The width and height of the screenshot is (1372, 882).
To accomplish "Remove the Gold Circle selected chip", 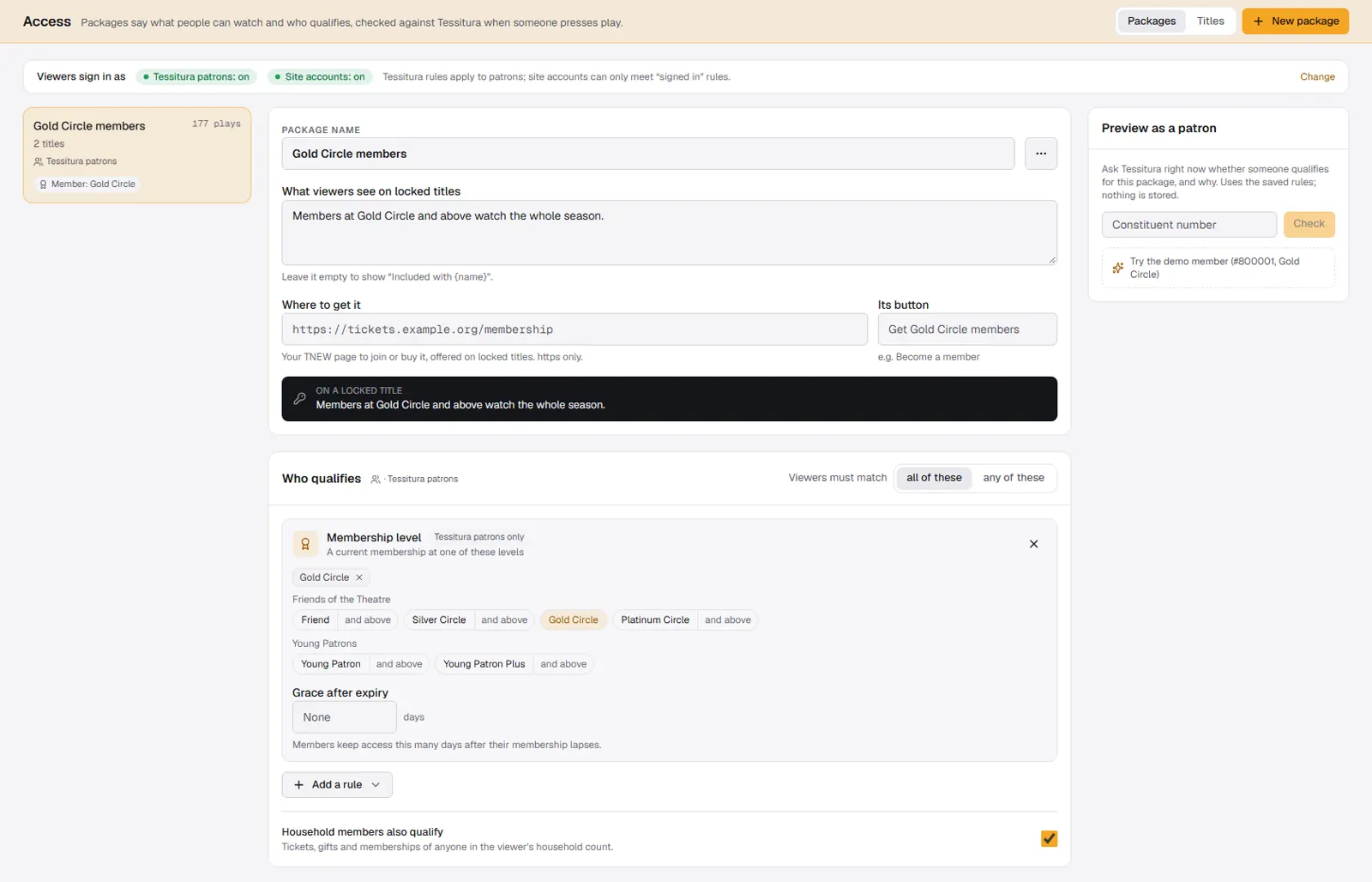I will coord(359,577).
